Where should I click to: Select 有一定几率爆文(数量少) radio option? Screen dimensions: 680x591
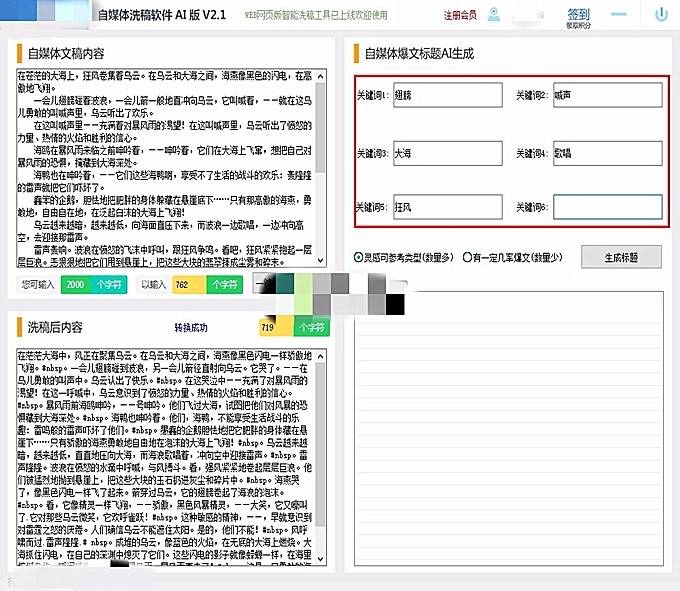(x=513, y=258)
